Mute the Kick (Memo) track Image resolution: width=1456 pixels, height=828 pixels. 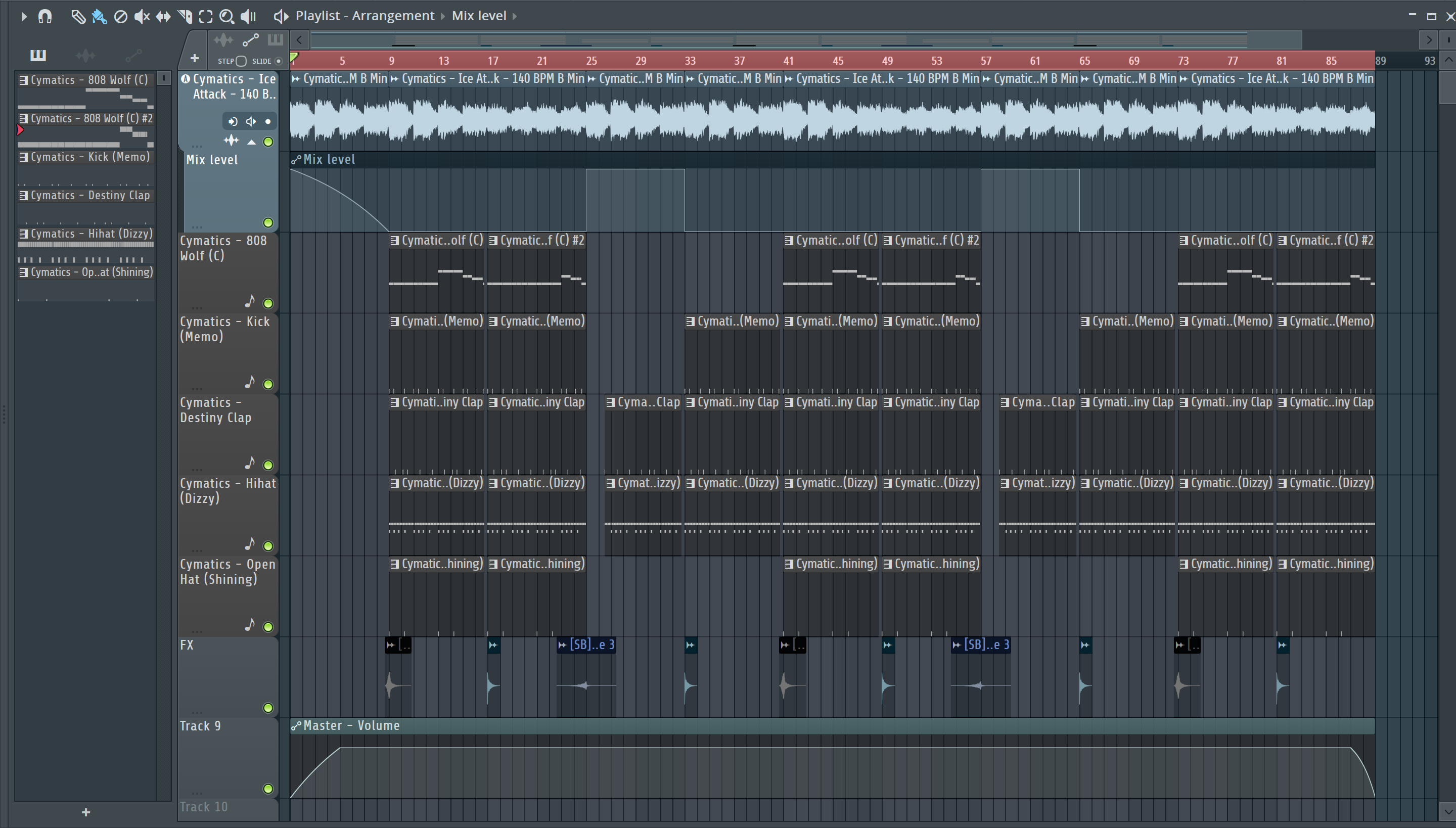pyautogui.click(x=268, y=384)
